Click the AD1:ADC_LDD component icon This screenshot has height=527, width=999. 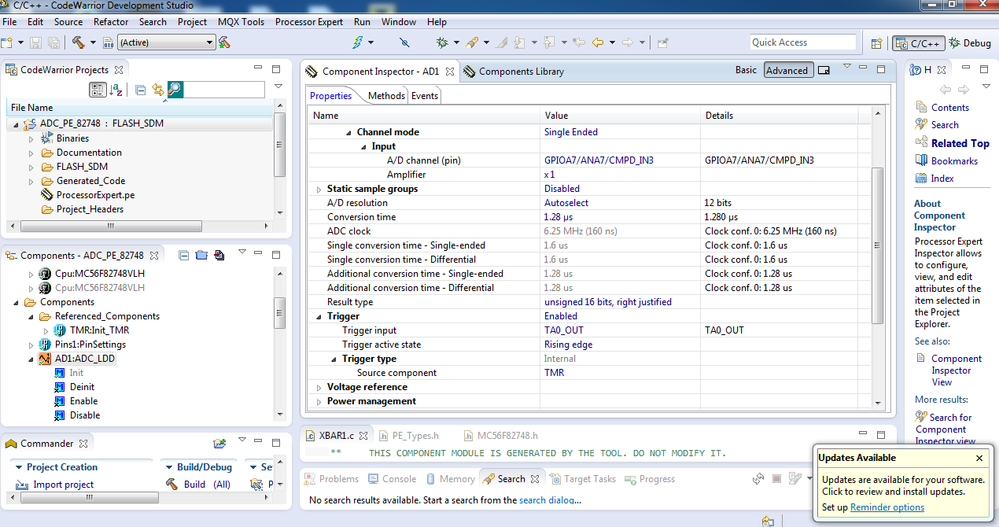pos(45,359)
